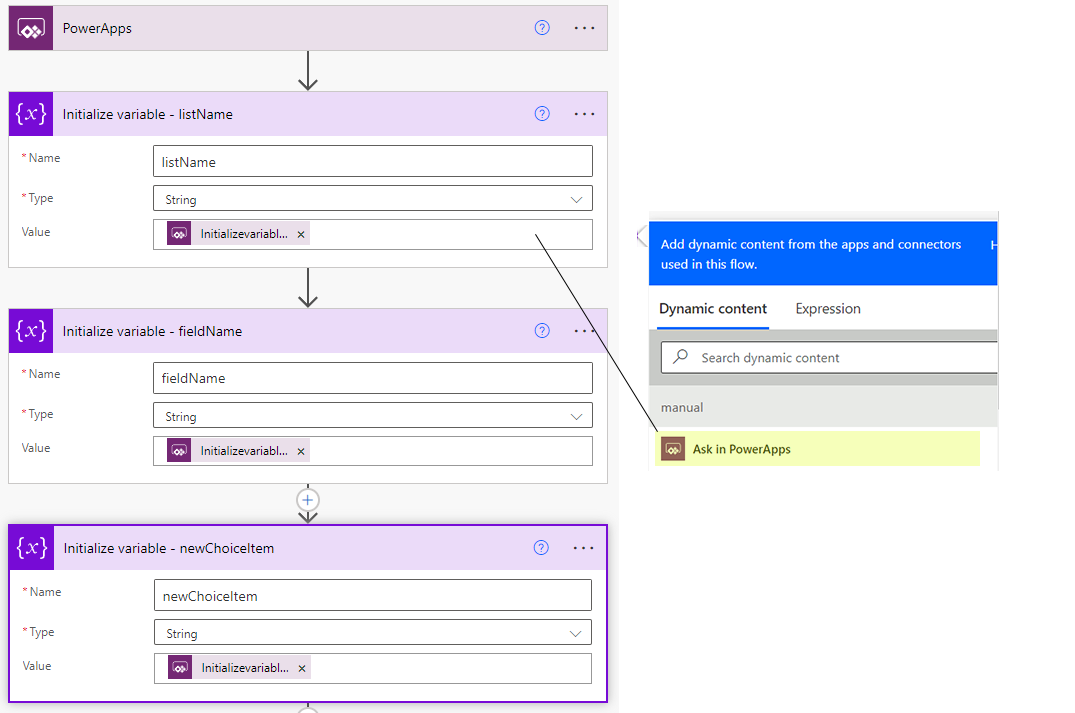Expand the Type dropdown for fieldName
The width and height of the screenshot is (1075, 713).
click(x=576, y=416)
